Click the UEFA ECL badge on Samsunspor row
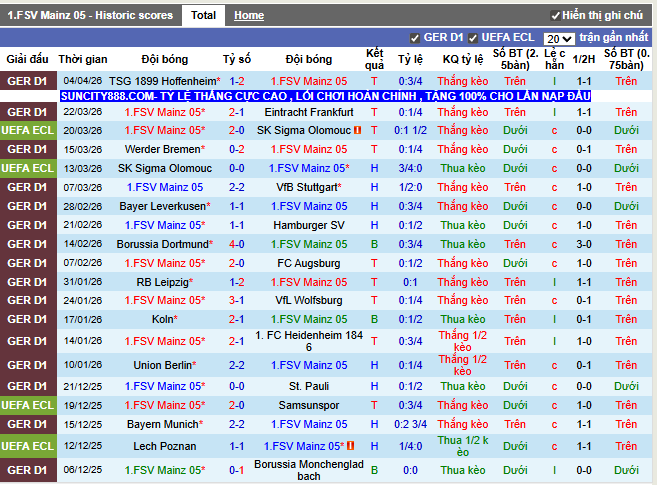Viewport: 657px width, 485px height. 28,405
